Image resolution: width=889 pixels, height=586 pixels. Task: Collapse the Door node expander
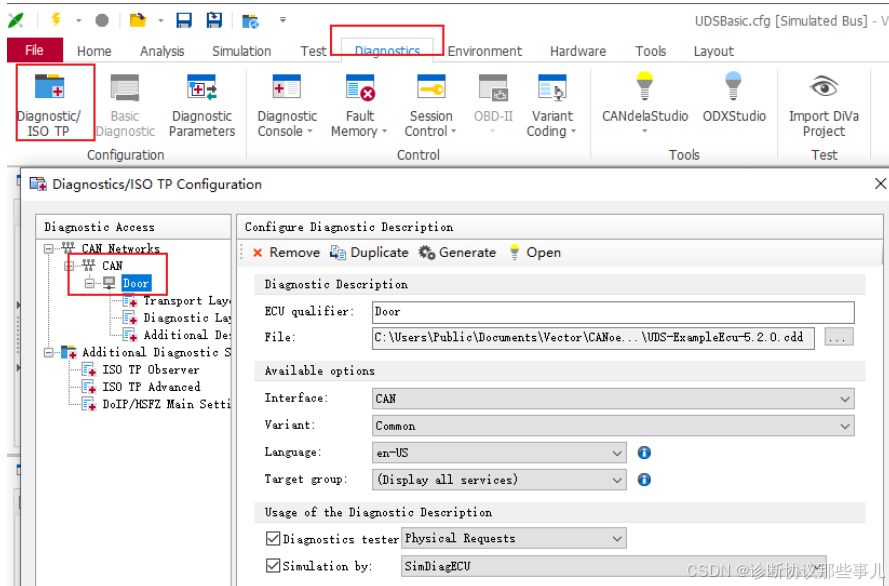click(90, 283)
